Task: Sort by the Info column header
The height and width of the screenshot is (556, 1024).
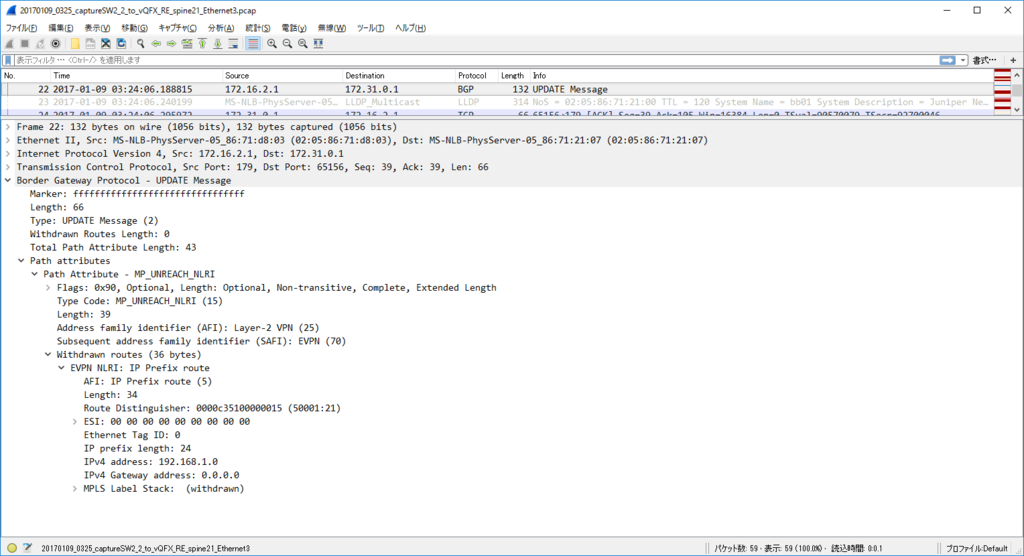Action: [x=761, y=76]
